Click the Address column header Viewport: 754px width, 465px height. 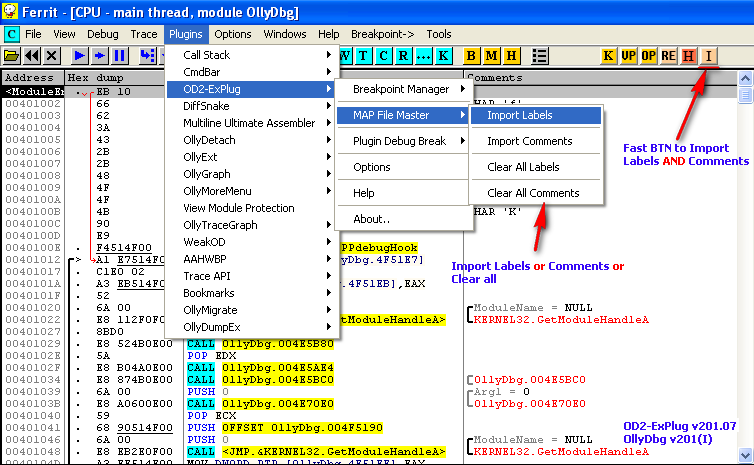point(33,77)
